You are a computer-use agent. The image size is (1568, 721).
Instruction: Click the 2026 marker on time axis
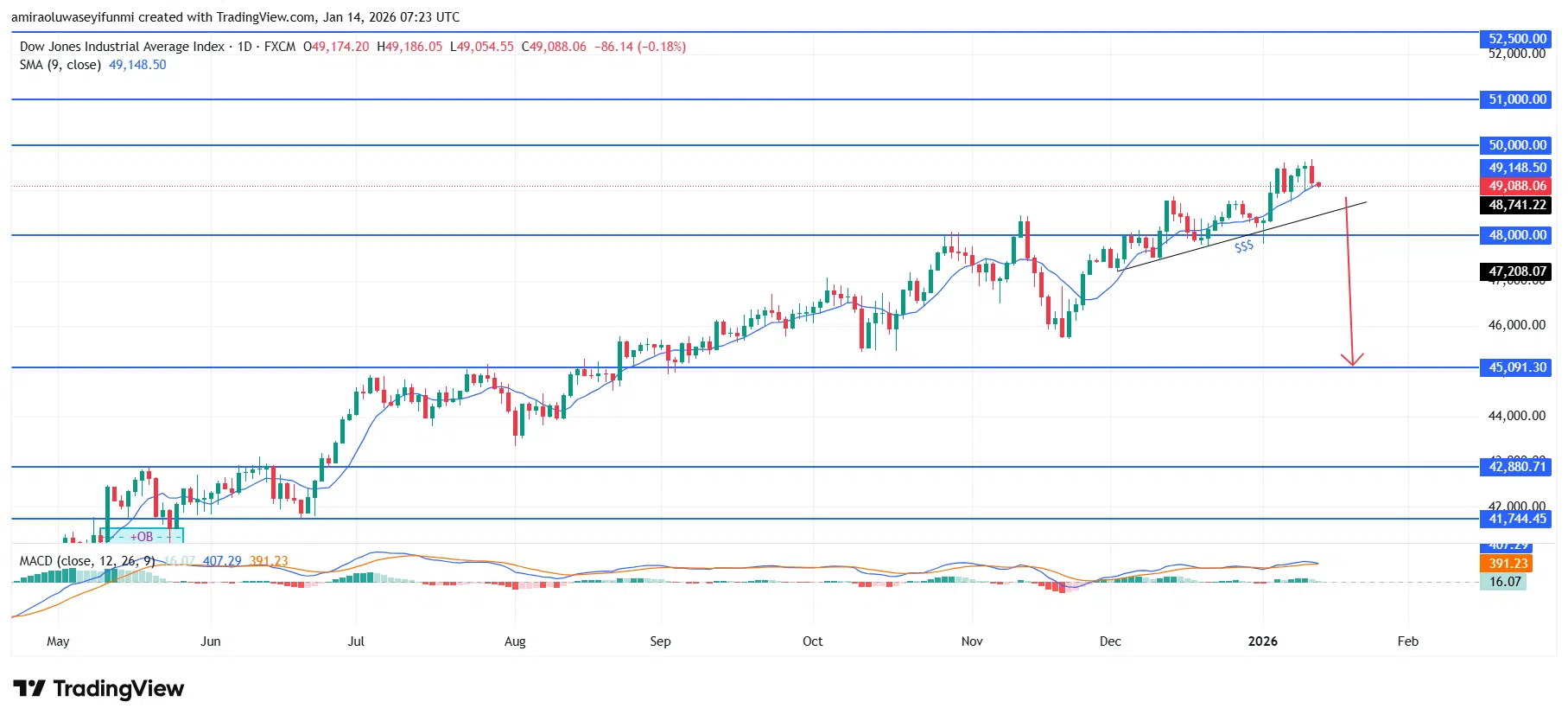coord(1262,641)
